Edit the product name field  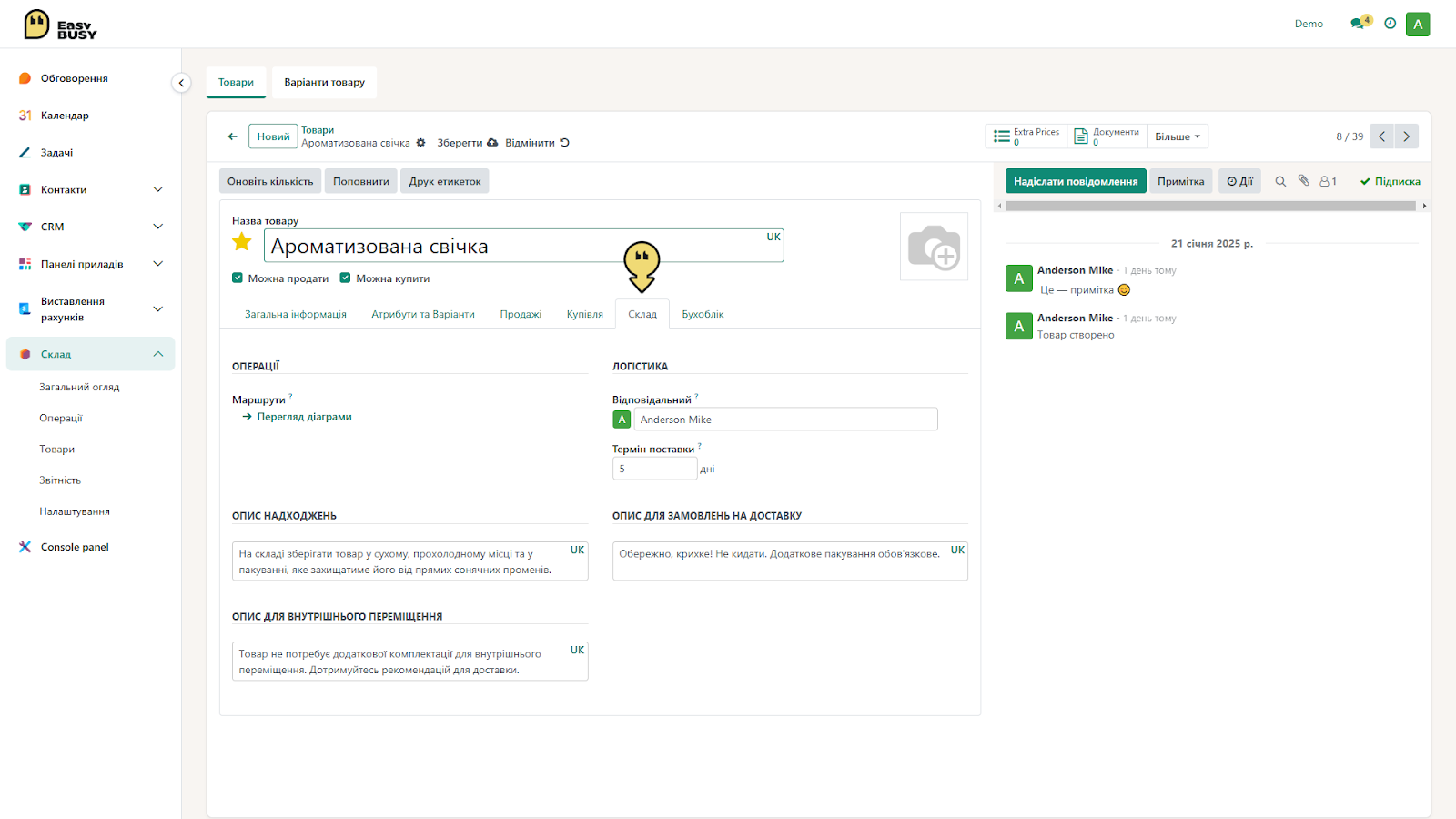point(524,246)
